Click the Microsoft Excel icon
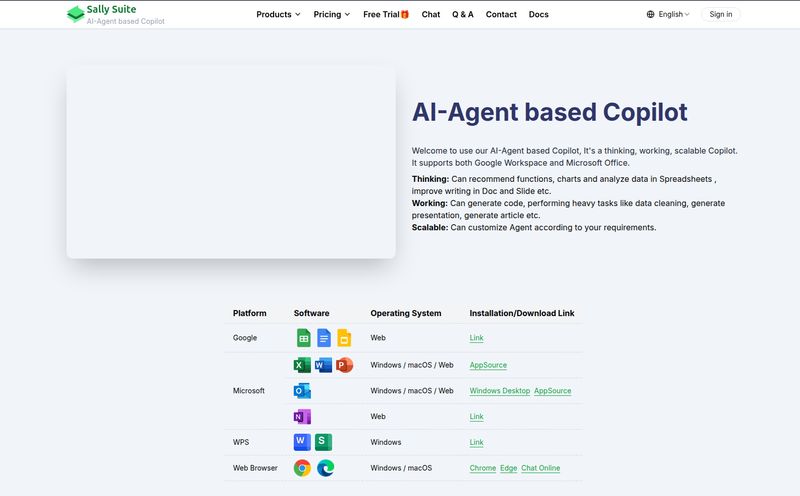 tap(302, 365)
